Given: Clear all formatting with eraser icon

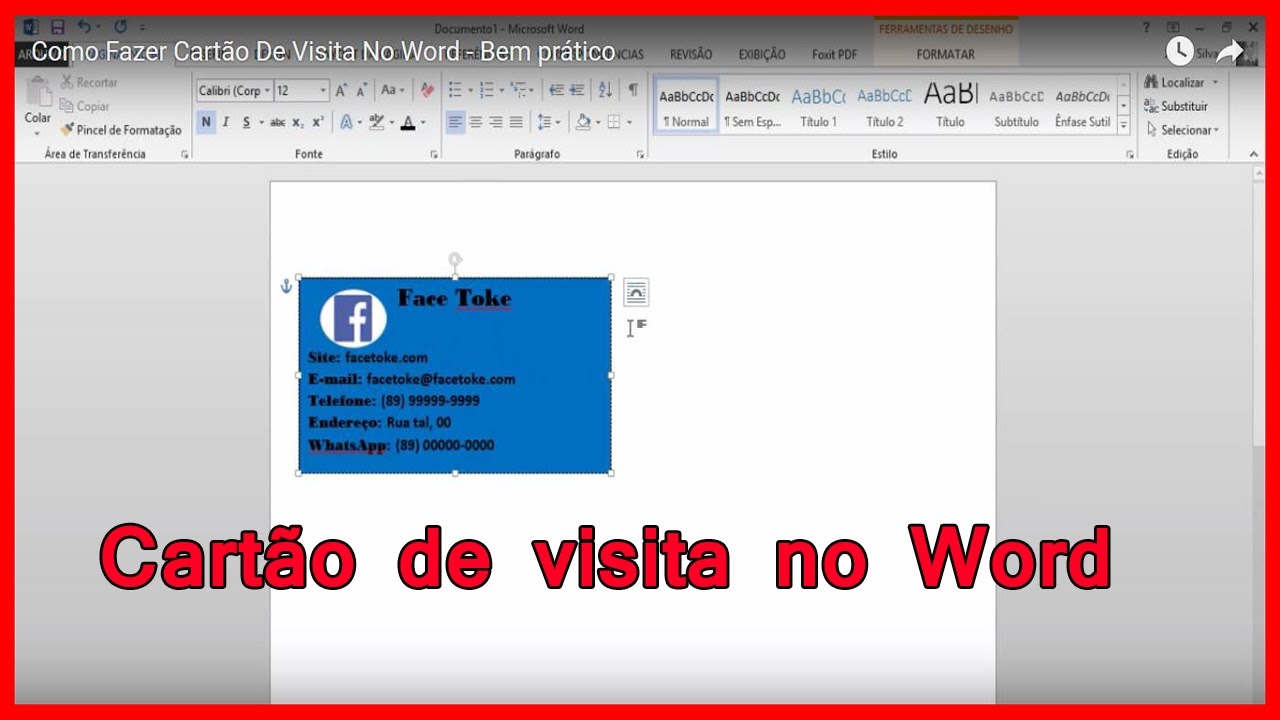Looking at the screenshot, I should coord(428,91).
